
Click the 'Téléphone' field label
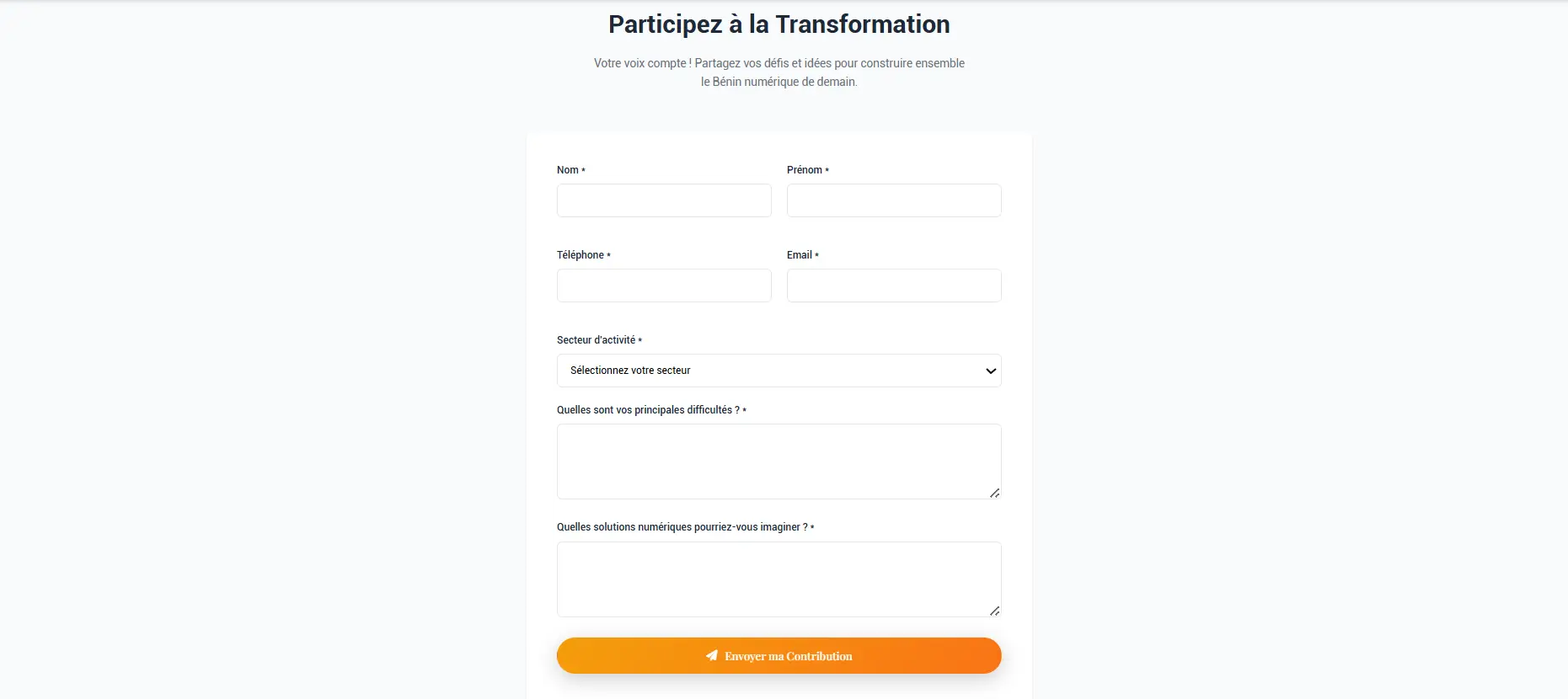[x=581, y=255]
